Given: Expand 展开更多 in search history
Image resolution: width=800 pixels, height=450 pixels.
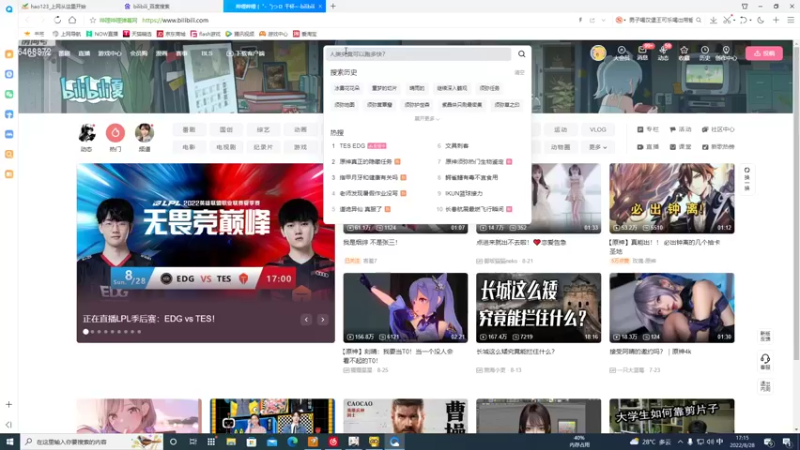Looking at the screenshot, I should (x=427, y=118).
